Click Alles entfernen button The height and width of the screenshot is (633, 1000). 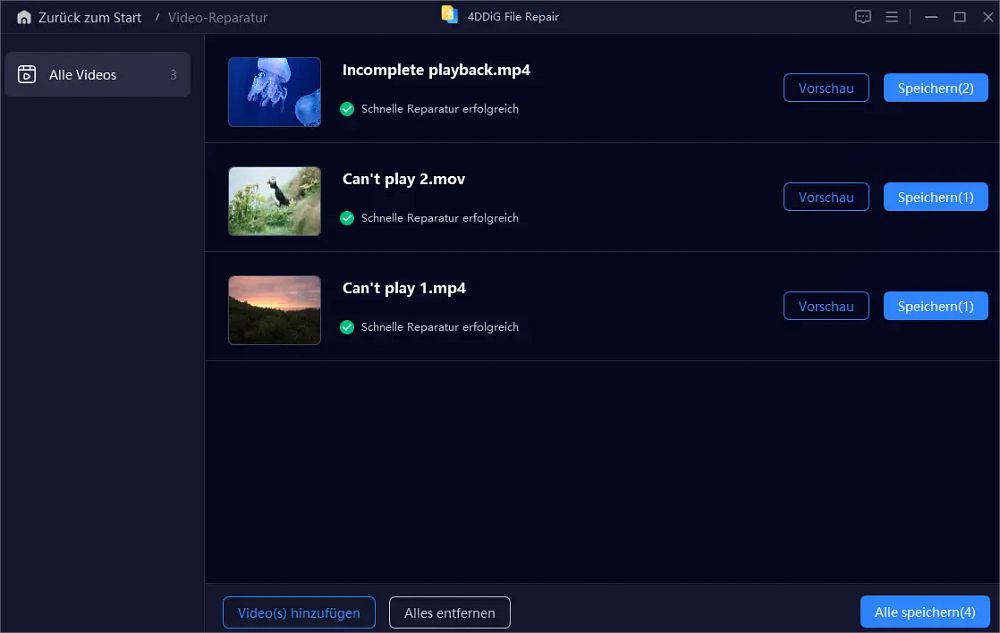pos(450,613)
